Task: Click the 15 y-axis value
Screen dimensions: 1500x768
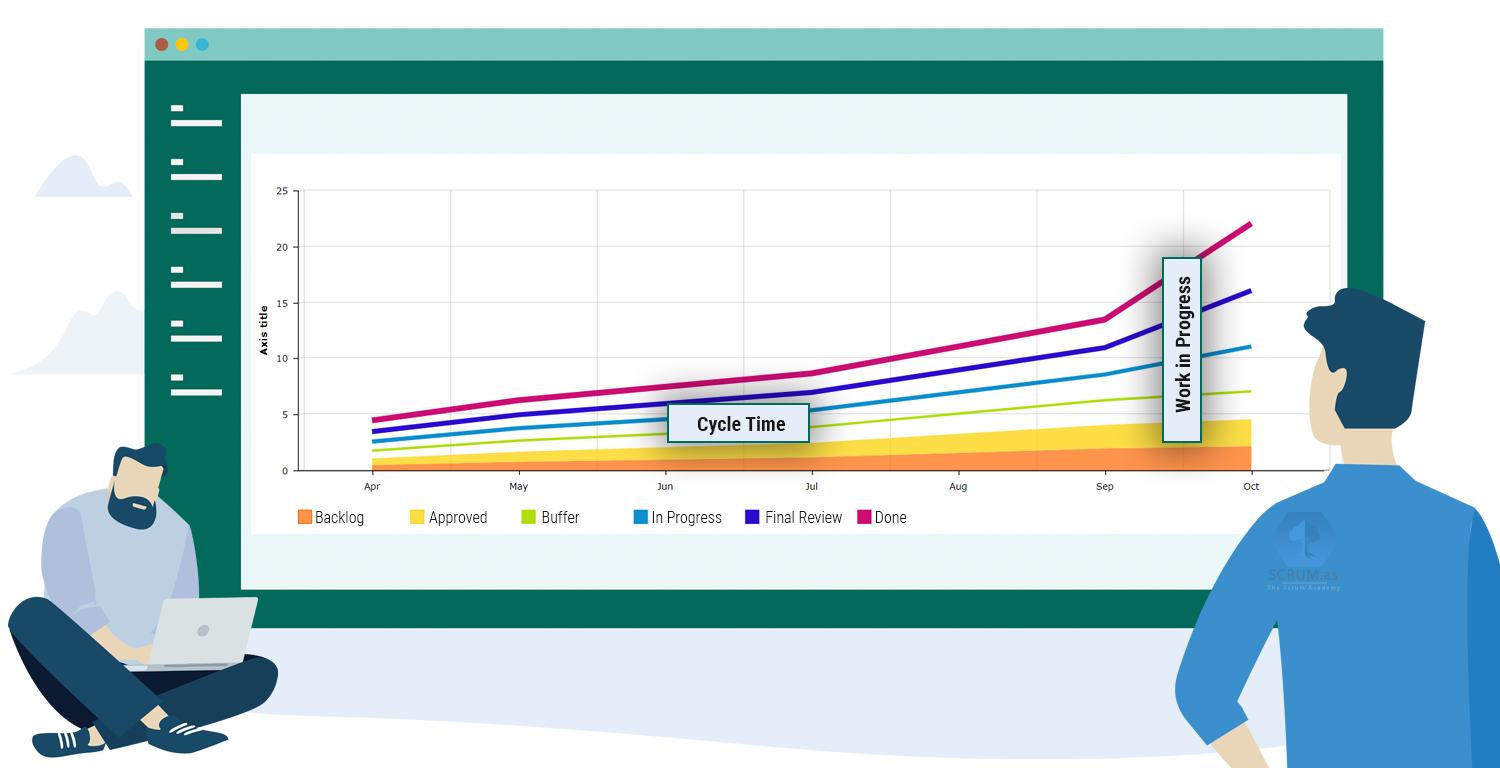Action: (x=282, y=303)
